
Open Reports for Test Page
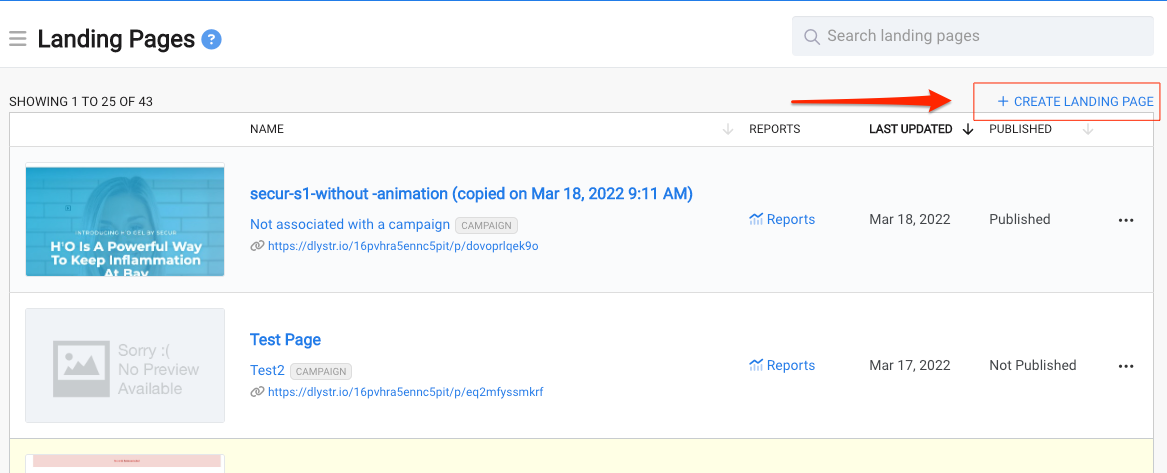point(782,365)
